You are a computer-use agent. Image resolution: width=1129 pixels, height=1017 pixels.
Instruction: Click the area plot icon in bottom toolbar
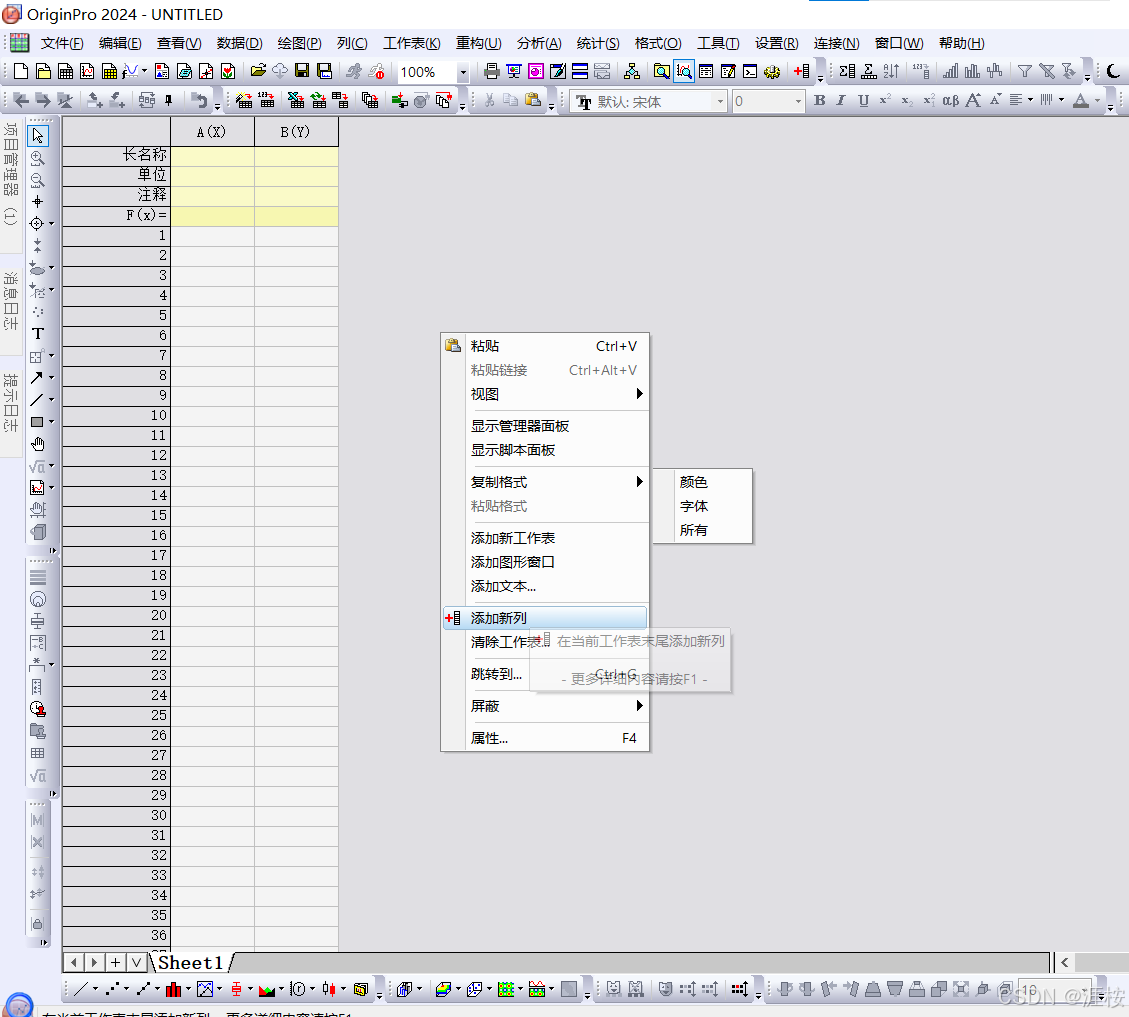[267, 990]
